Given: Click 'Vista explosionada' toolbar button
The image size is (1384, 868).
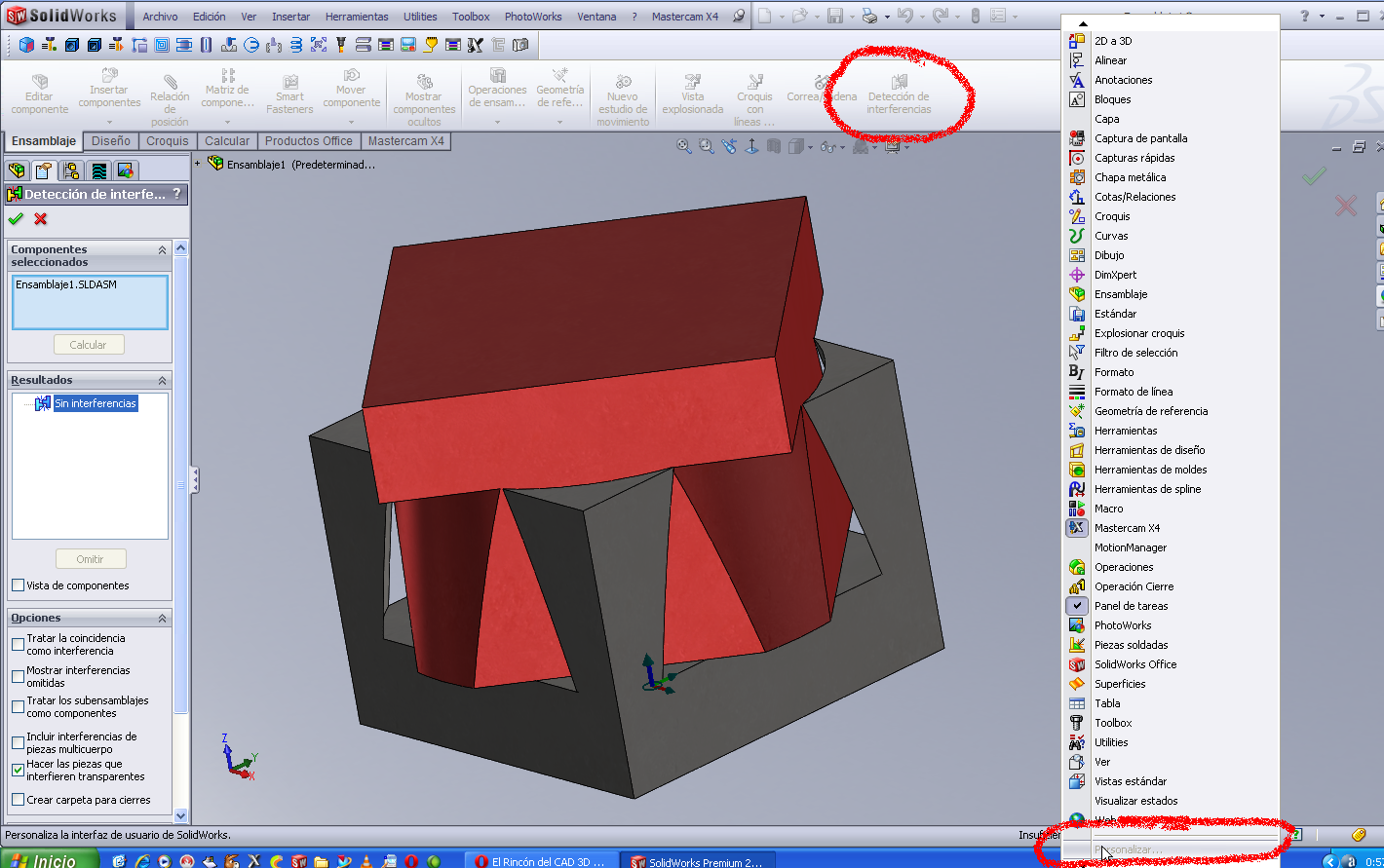Looking at the screenshot, I should [693, 92].
